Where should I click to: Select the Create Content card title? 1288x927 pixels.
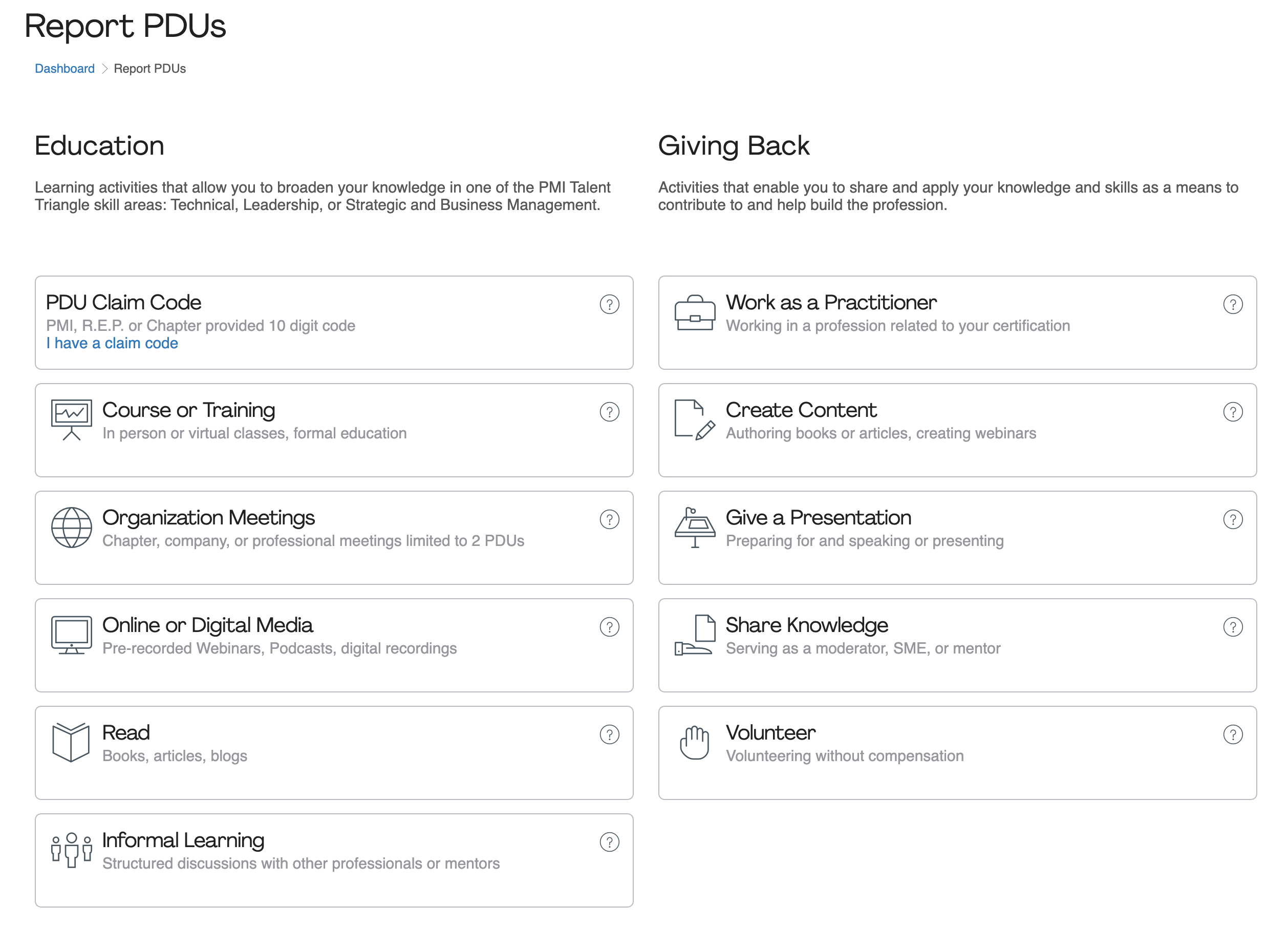pos(801,410)
